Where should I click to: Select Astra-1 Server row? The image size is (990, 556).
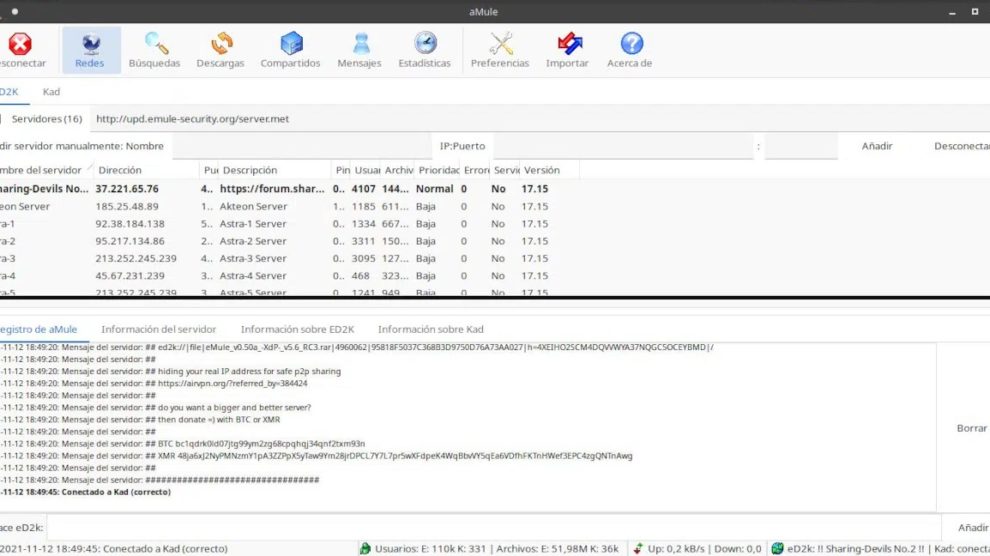[289, 223]
